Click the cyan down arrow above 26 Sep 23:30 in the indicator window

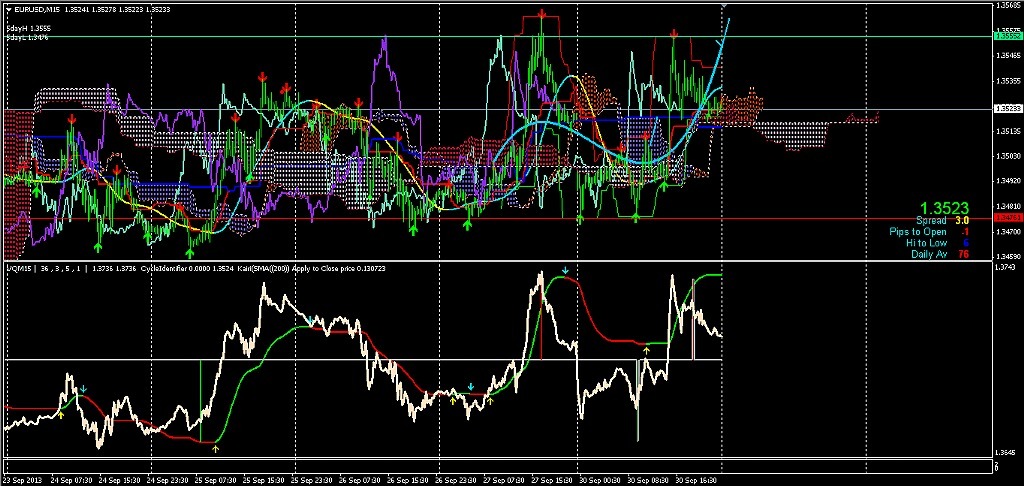(x=470, y=387)
